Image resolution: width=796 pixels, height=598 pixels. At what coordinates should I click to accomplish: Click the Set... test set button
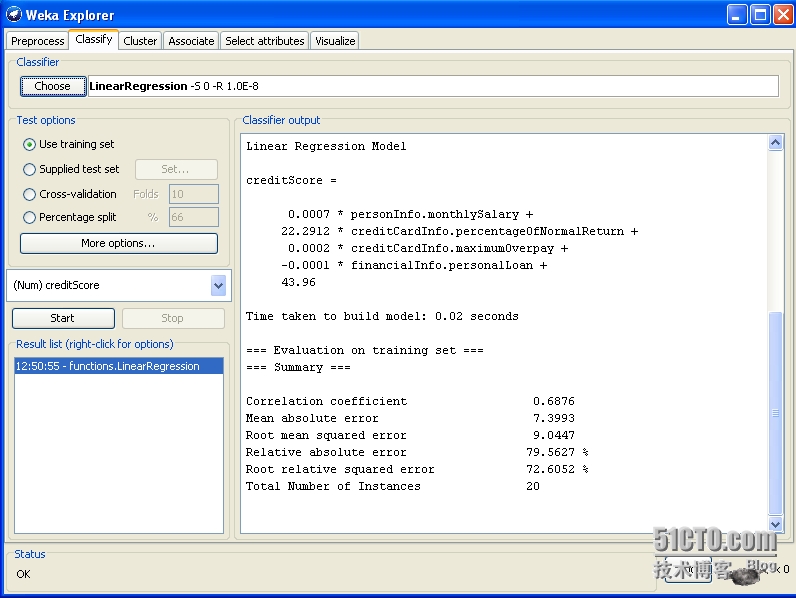[x=176, y=169]
